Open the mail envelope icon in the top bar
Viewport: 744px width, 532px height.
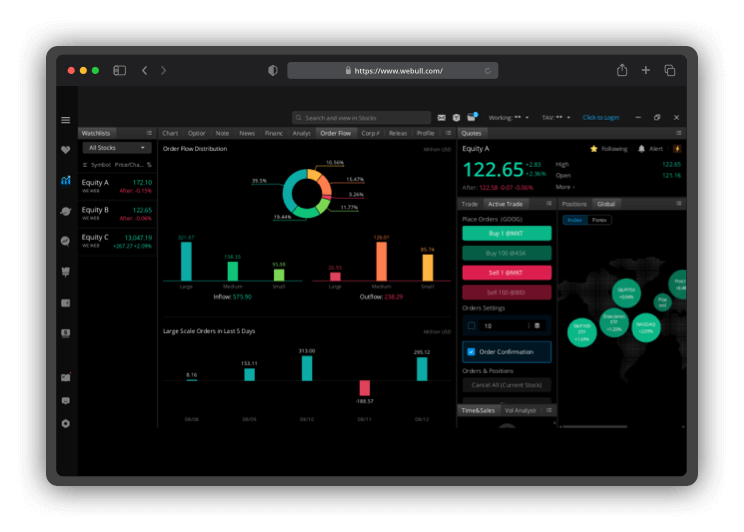pyautogui.click(x=441, y=117)
